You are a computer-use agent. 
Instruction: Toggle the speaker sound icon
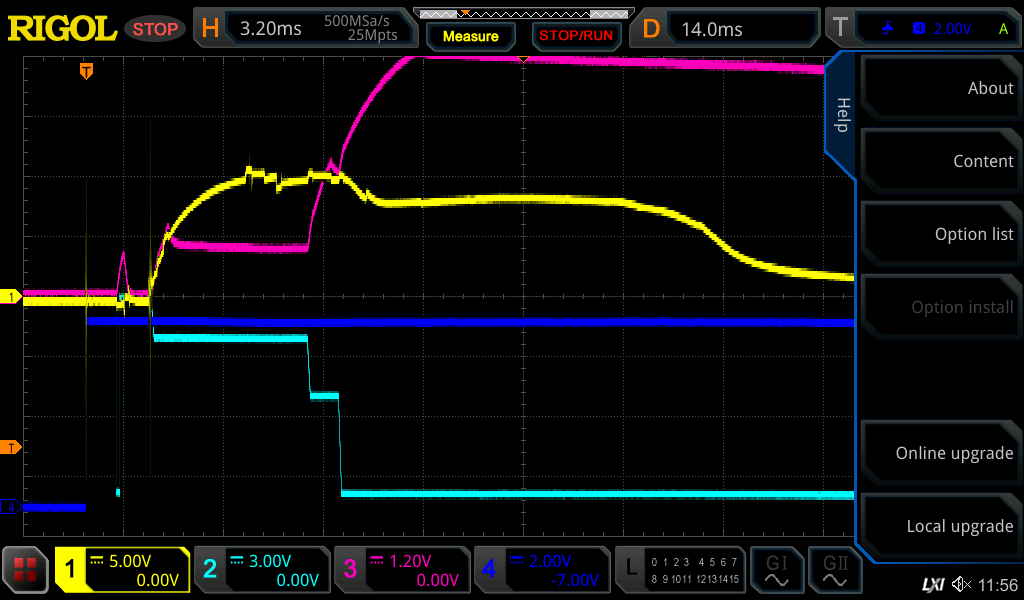(960, 583)
